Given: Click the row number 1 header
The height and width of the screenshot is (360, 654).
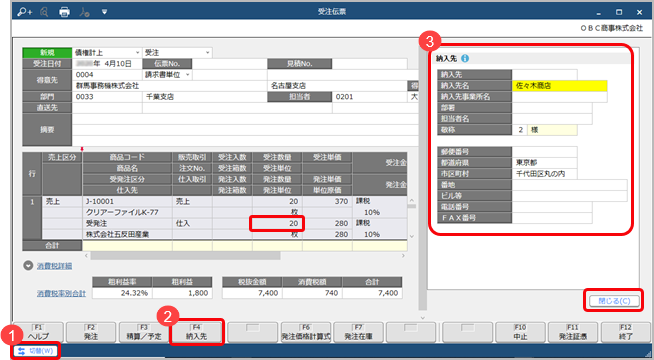Looking at the screenshot, I should 32,218.
